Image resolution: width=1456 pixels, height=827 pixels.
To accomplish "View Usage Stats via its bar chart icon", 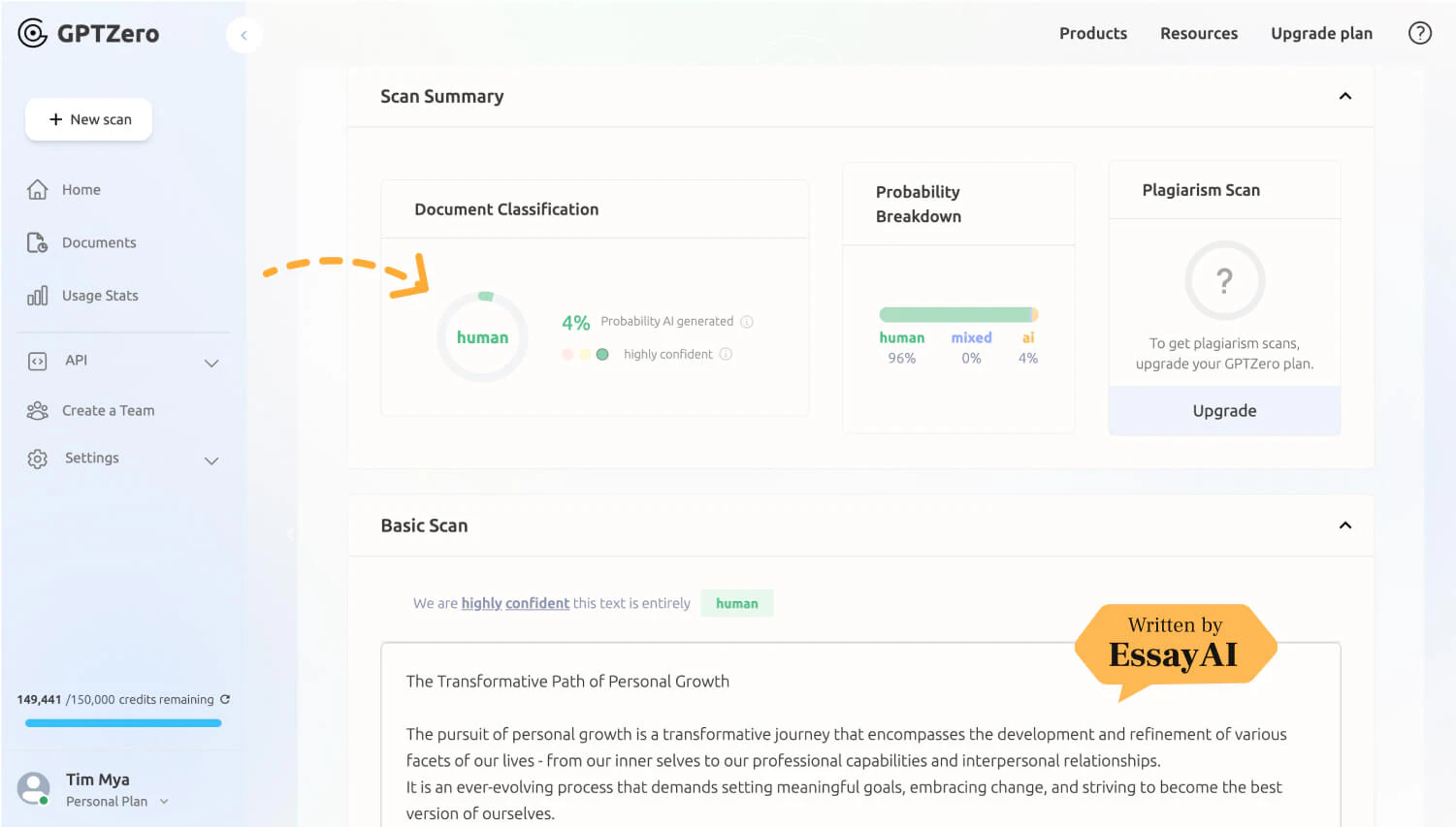I will tap(37, 295).
